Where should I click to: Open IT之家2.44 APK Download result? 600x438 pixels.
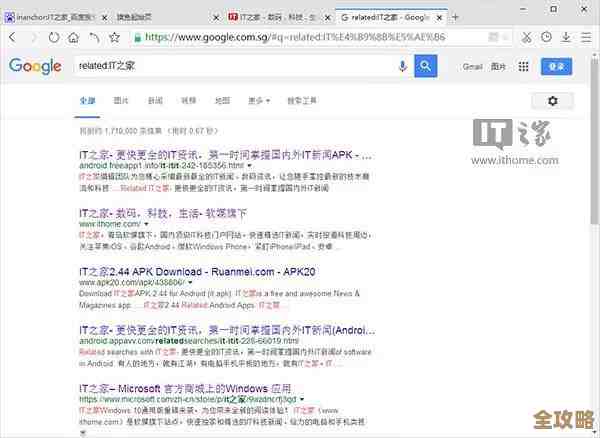point(197,272)
